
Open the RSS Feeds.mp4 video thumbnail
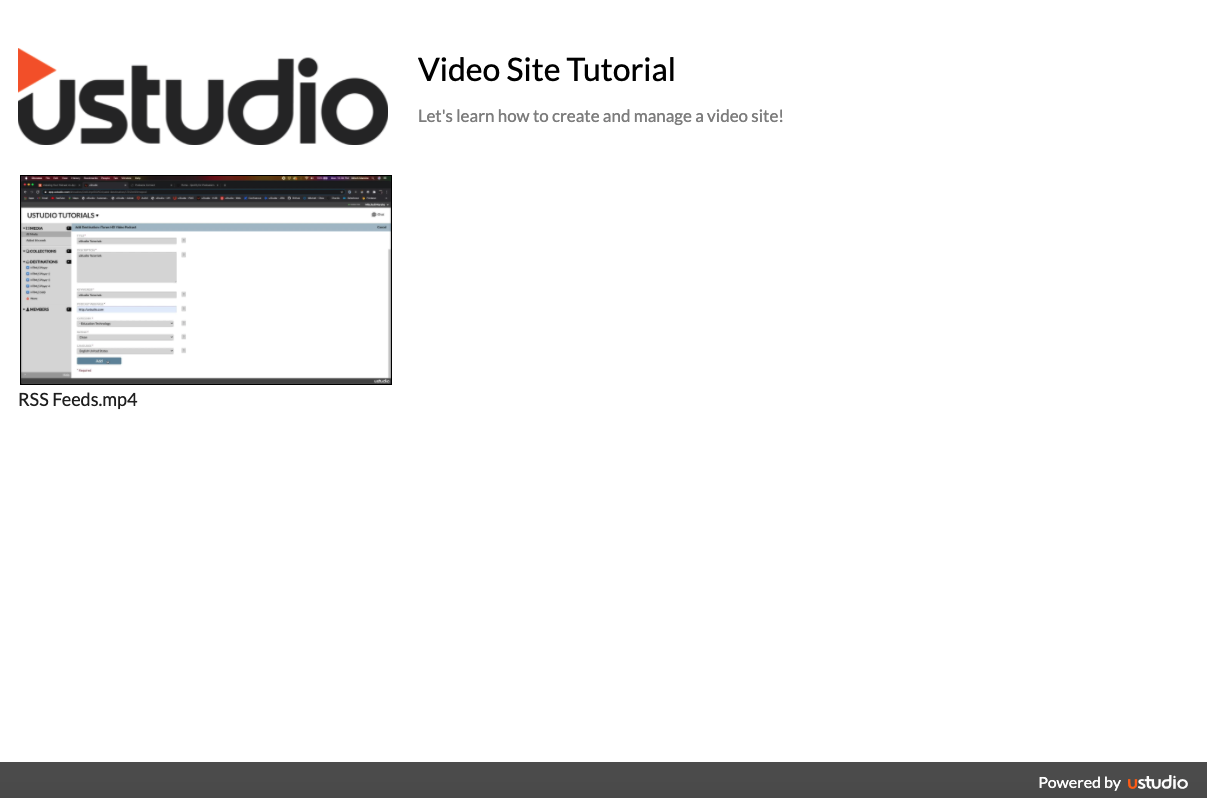[205, 280]
